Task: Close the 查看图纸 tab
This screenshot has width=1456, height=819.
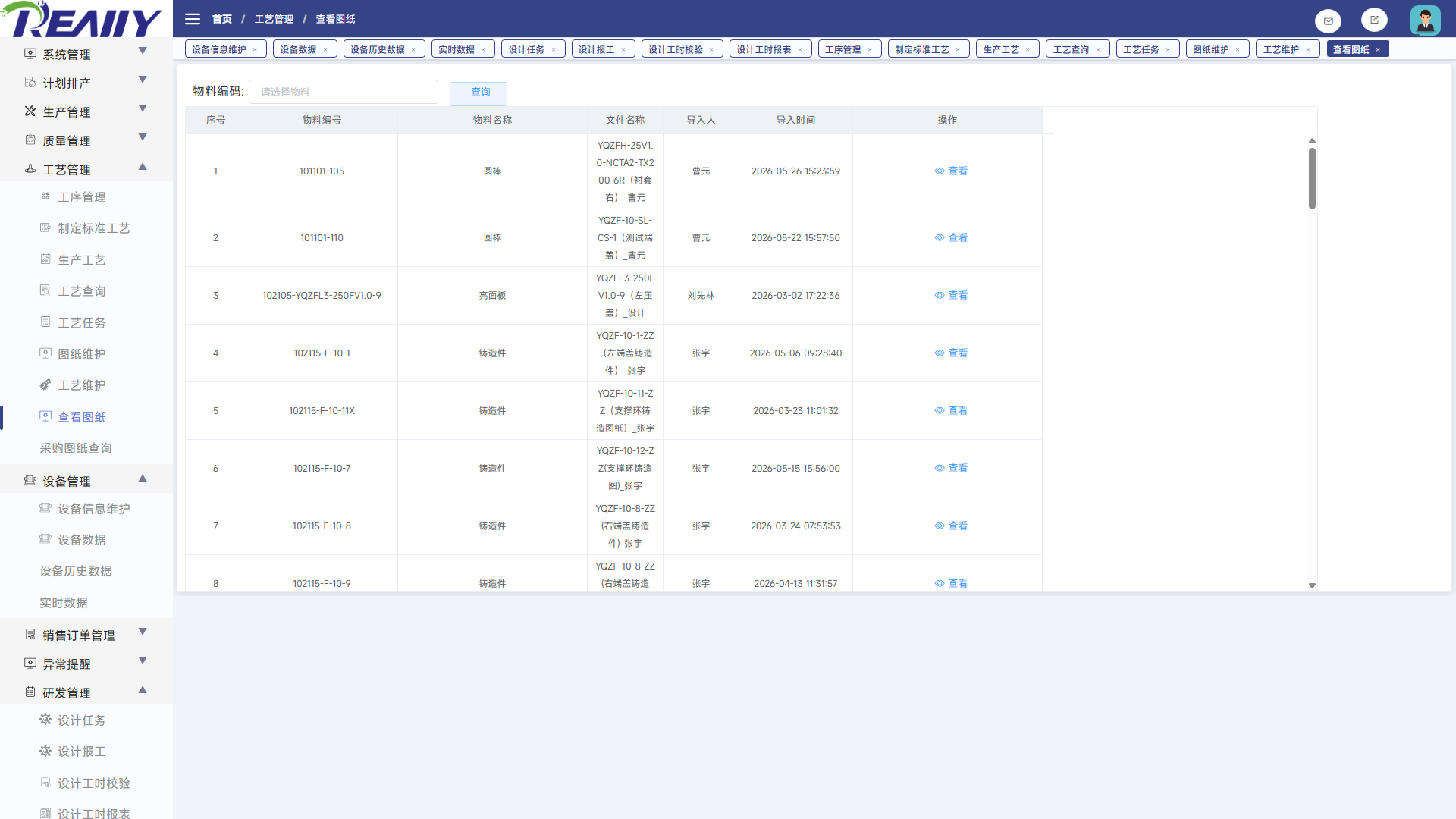Action: pyautogui.click(x=1378, y=50)
